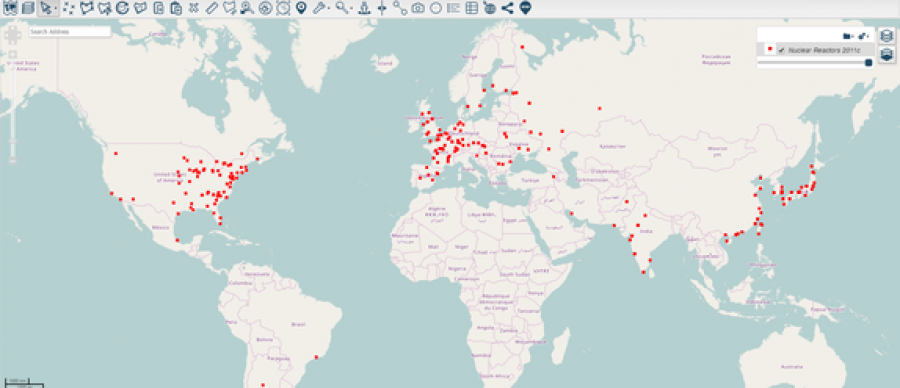Click the delete X icon in toolbar
Viewport: 900px width, 388px height.
[194, 8]
